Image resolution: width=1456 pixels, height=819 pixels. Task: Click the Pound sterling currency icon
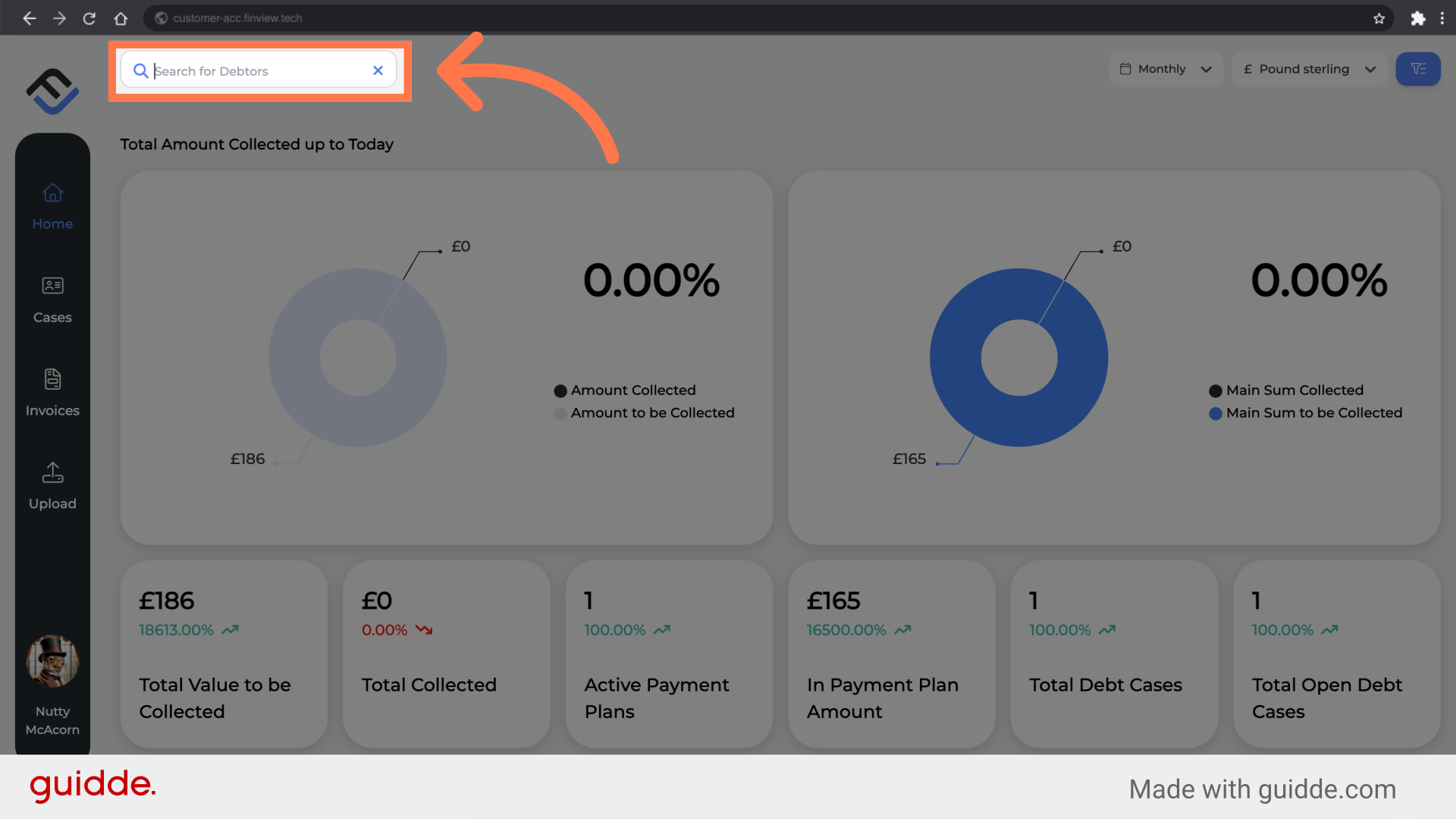tap(1248, 69)
